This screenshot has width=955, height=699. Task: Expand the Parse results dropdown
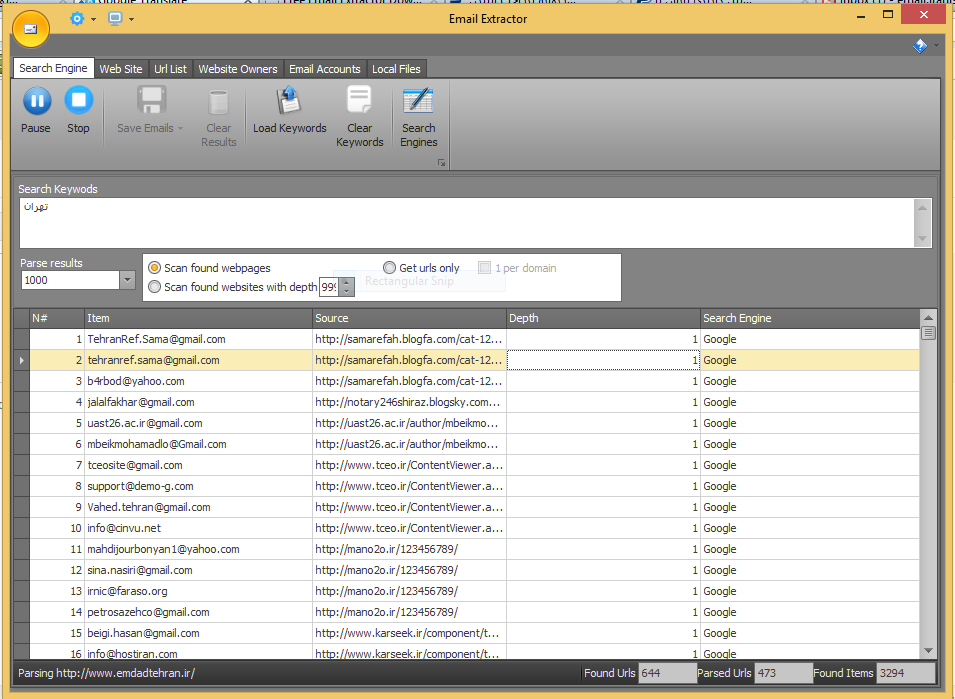127,280
